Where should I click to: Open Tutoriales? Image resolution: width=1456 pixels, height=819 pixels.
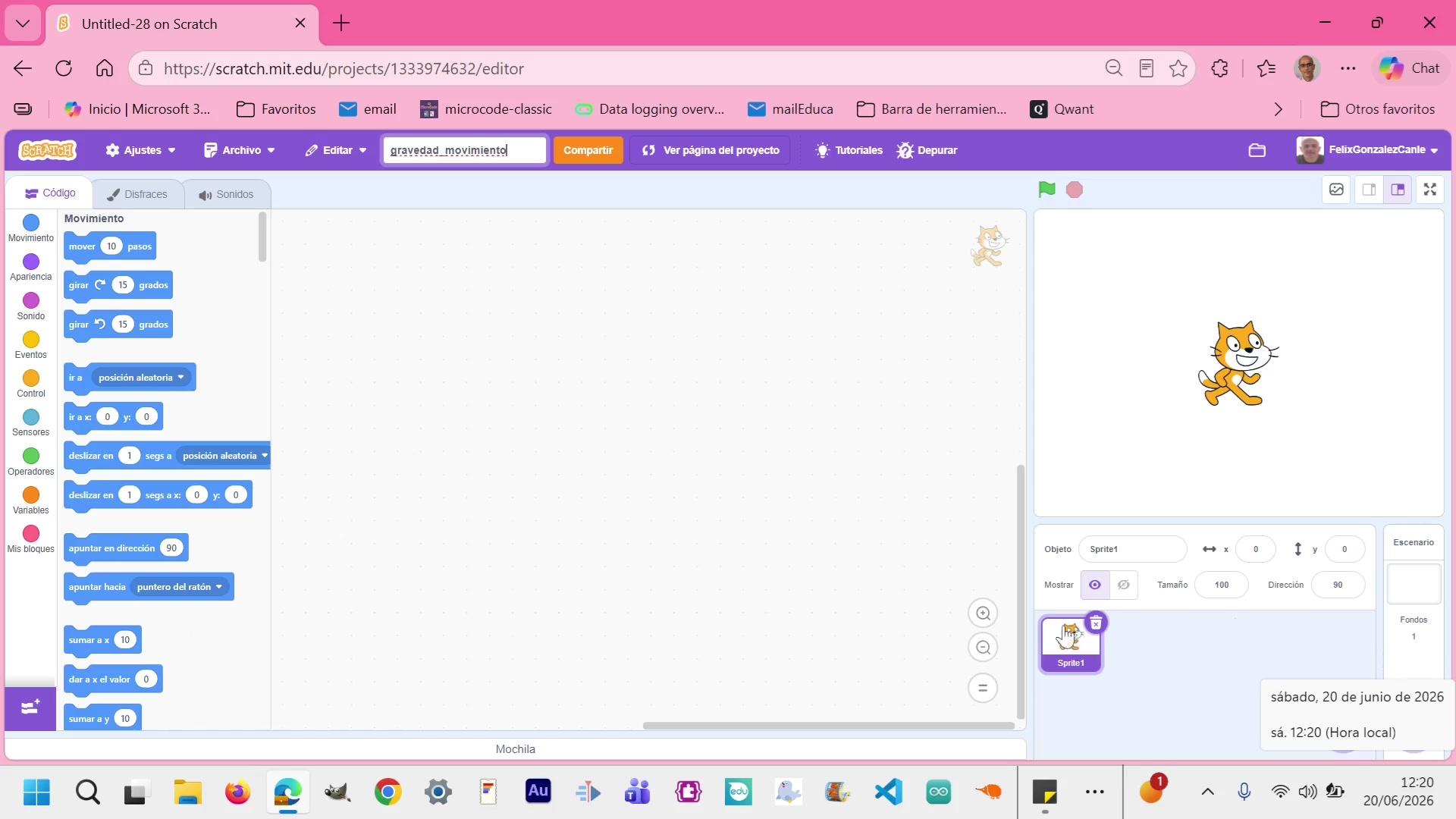[x=849, y=150]
